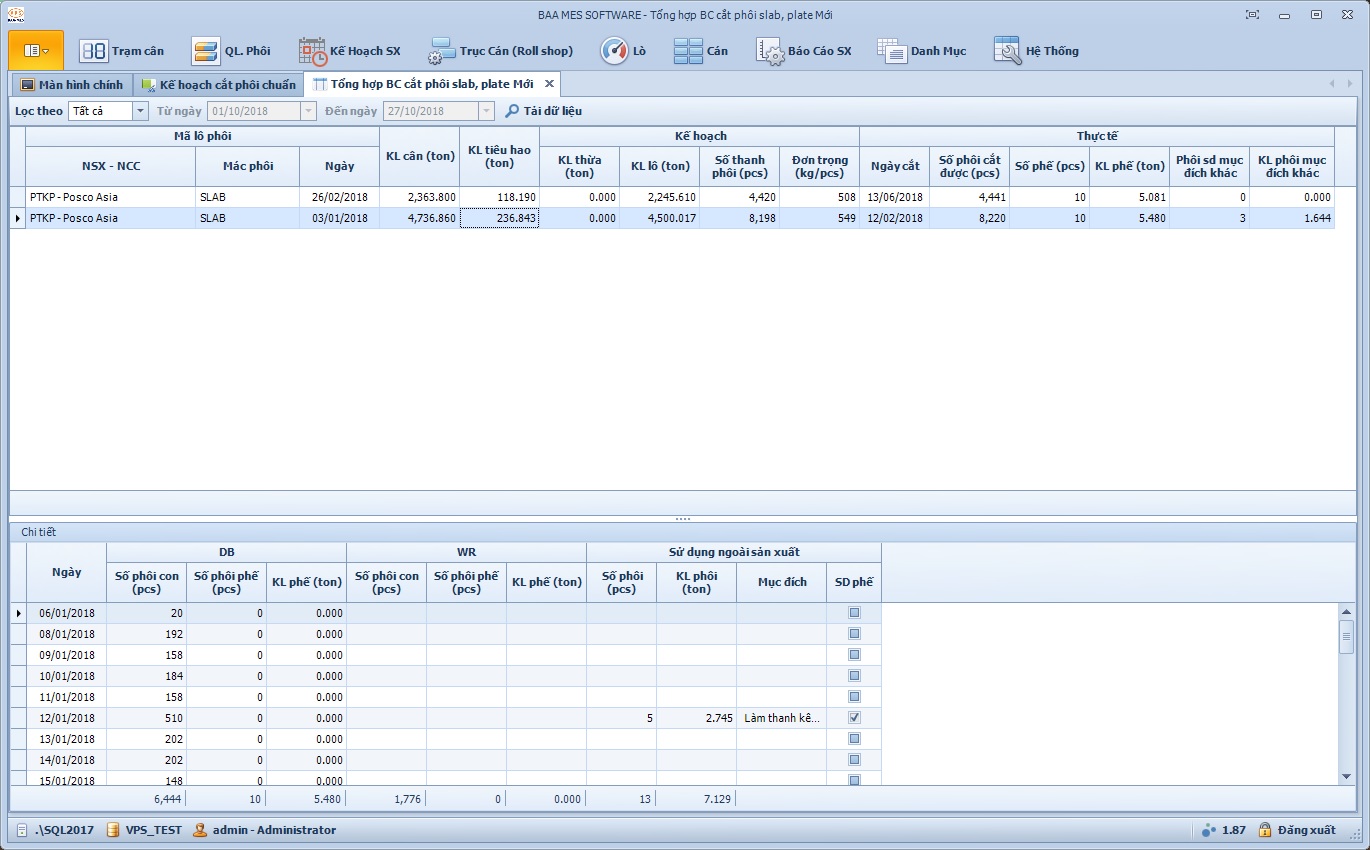Switch to Kế hoạch cắt phôi chuẩn tab
This screenshot has height=850, width=1370.
pyautogui.click(x=218, y=85)
